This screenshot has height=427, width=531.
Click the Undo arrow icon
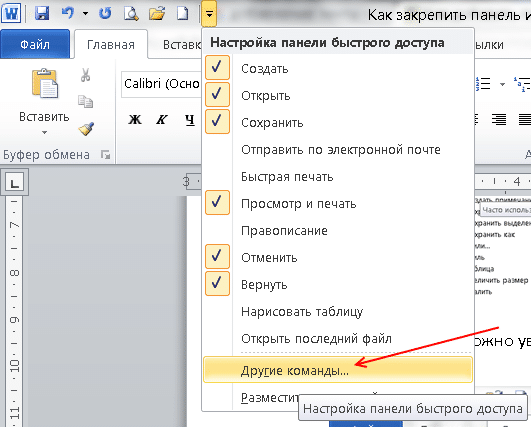[68, 14]
